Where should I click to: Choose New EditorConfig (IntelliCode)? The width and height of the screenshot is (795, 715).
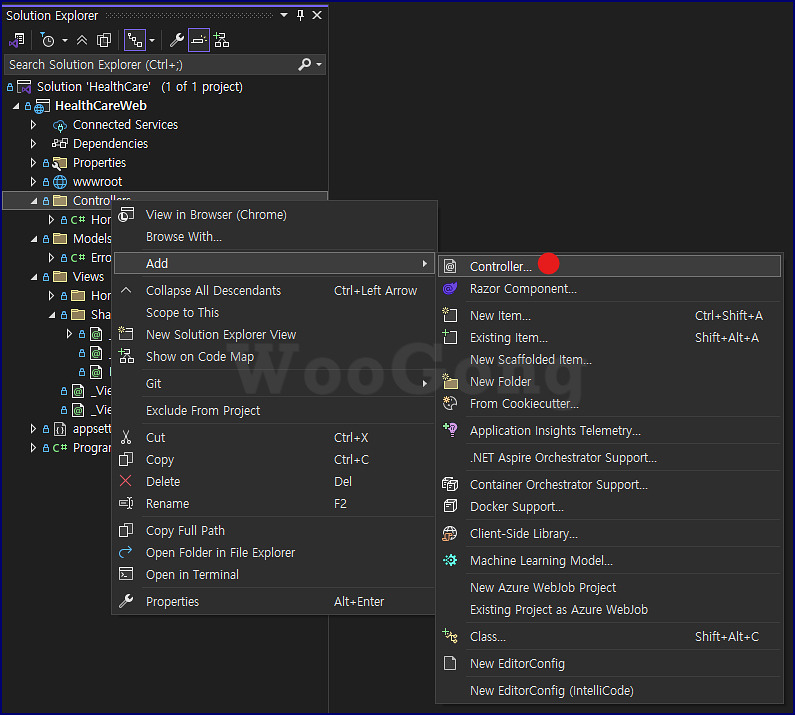click(609, 691)
